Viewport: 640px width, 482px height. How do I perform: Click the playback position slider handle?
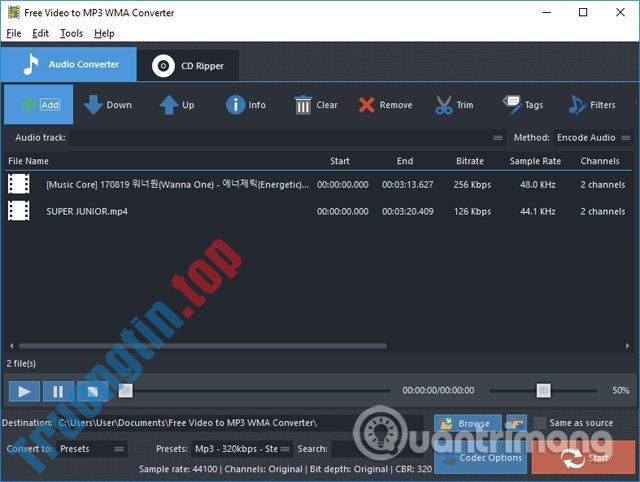click(x=126, y=391)
